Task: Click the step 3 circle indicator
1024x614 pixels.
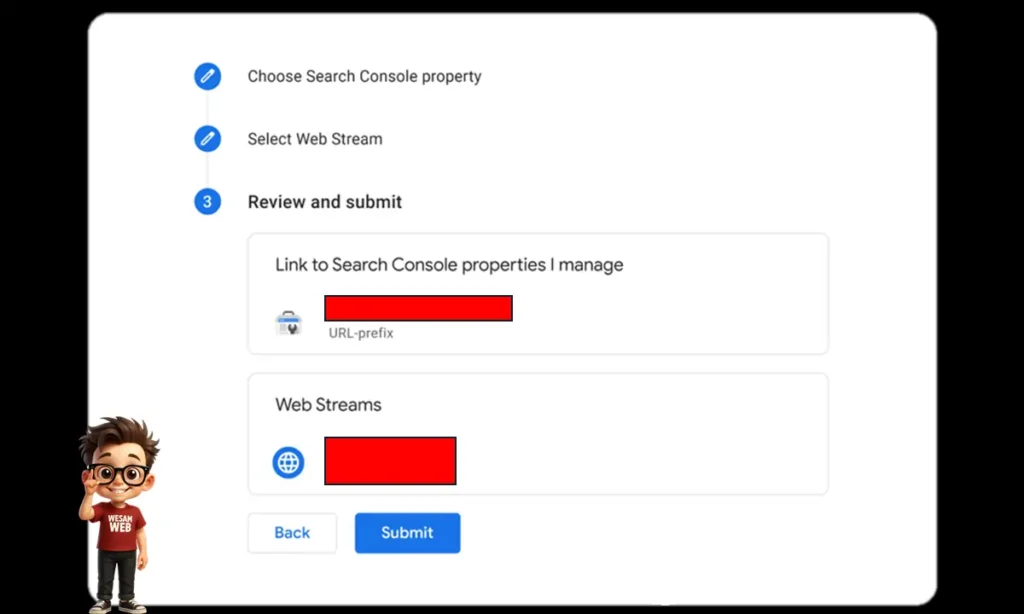Action: [x=207, y=201]
